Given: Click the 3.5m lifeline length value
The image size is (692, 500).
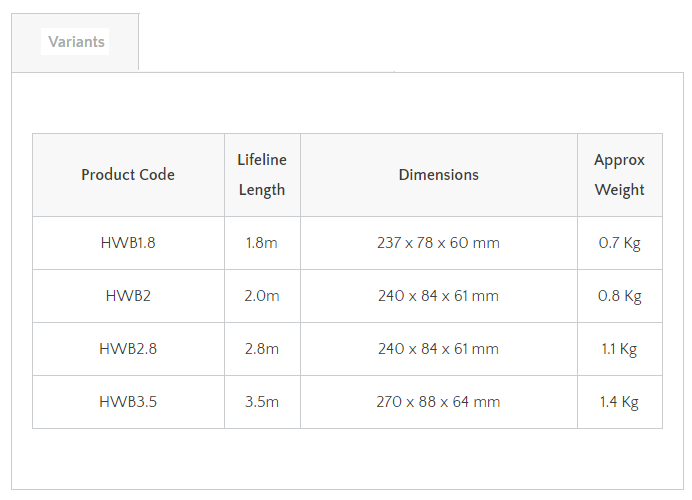Looking at the screenshot, I should coord(261,402).
